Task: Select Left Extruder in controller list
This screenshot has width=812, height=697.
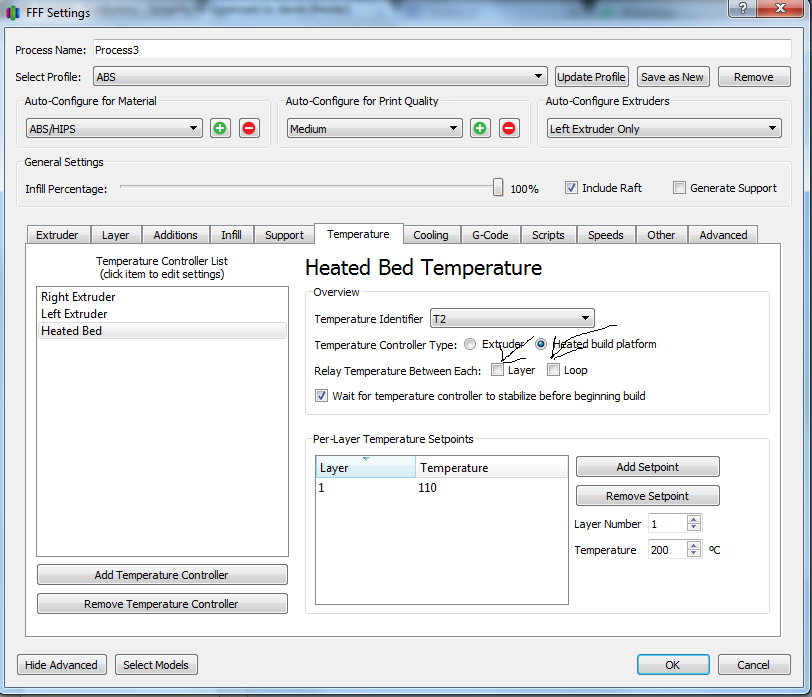Action: coord(162,314)
